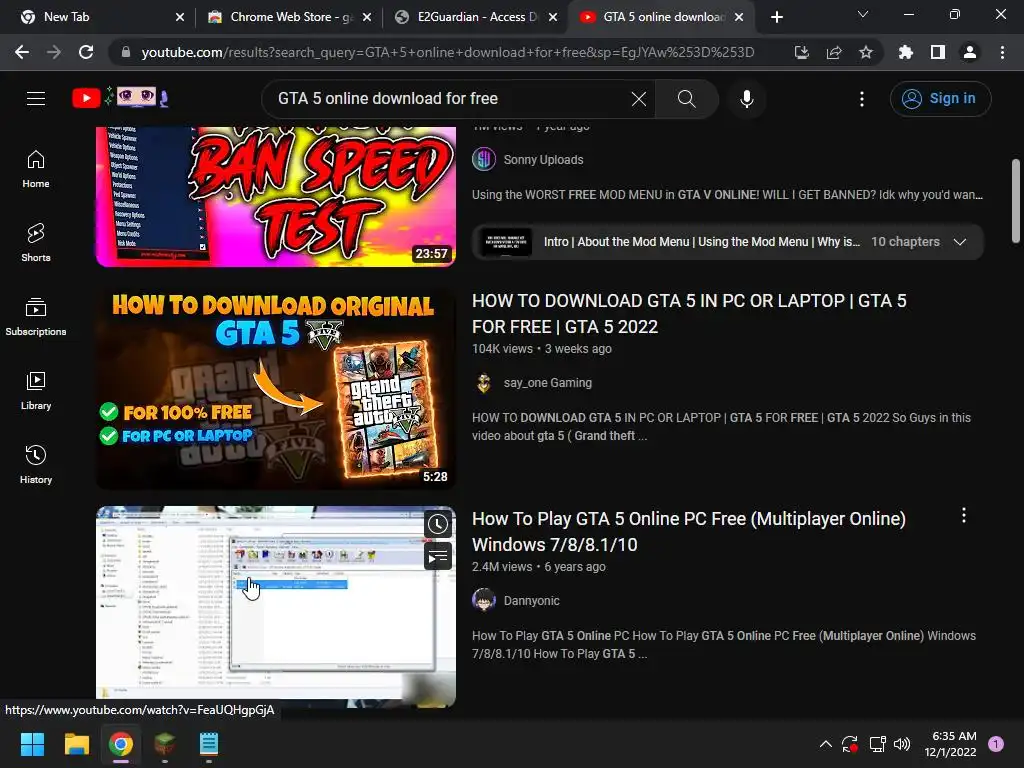Open YouTube settings three-dot menu
The image size is (1024, 768).
tap(861, 99)
